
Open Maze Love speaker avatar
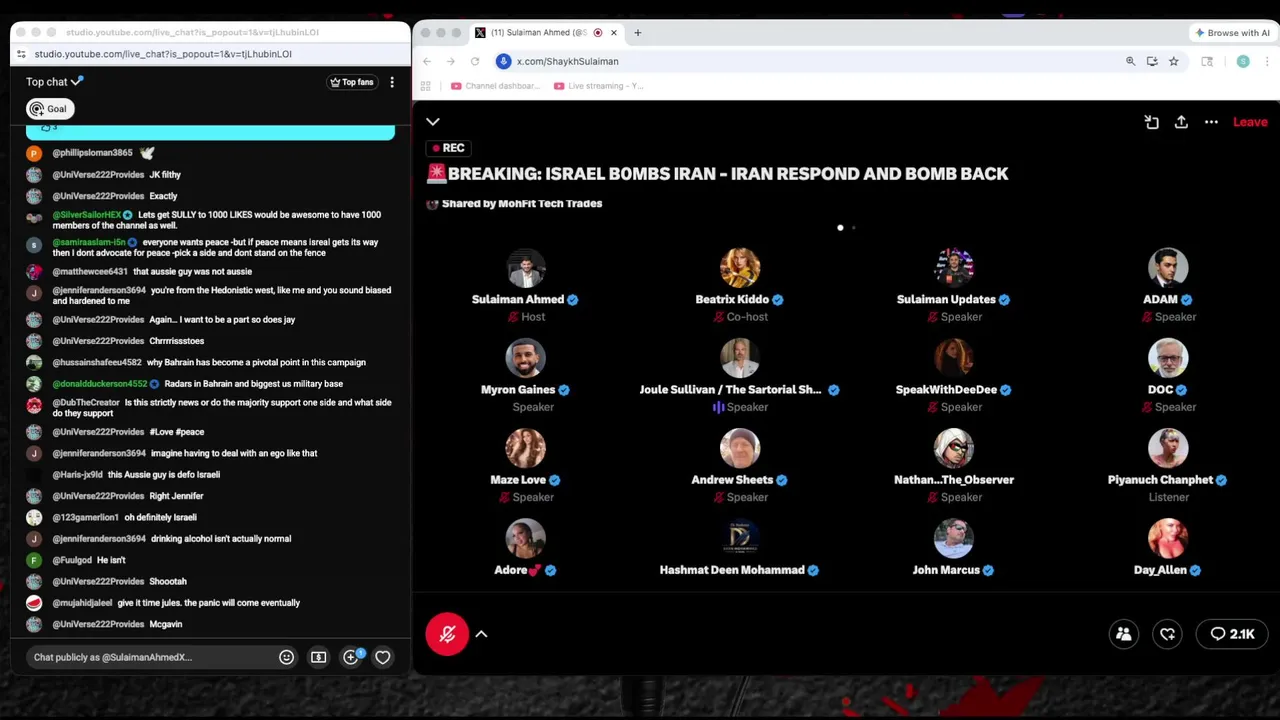coord(525,448)
